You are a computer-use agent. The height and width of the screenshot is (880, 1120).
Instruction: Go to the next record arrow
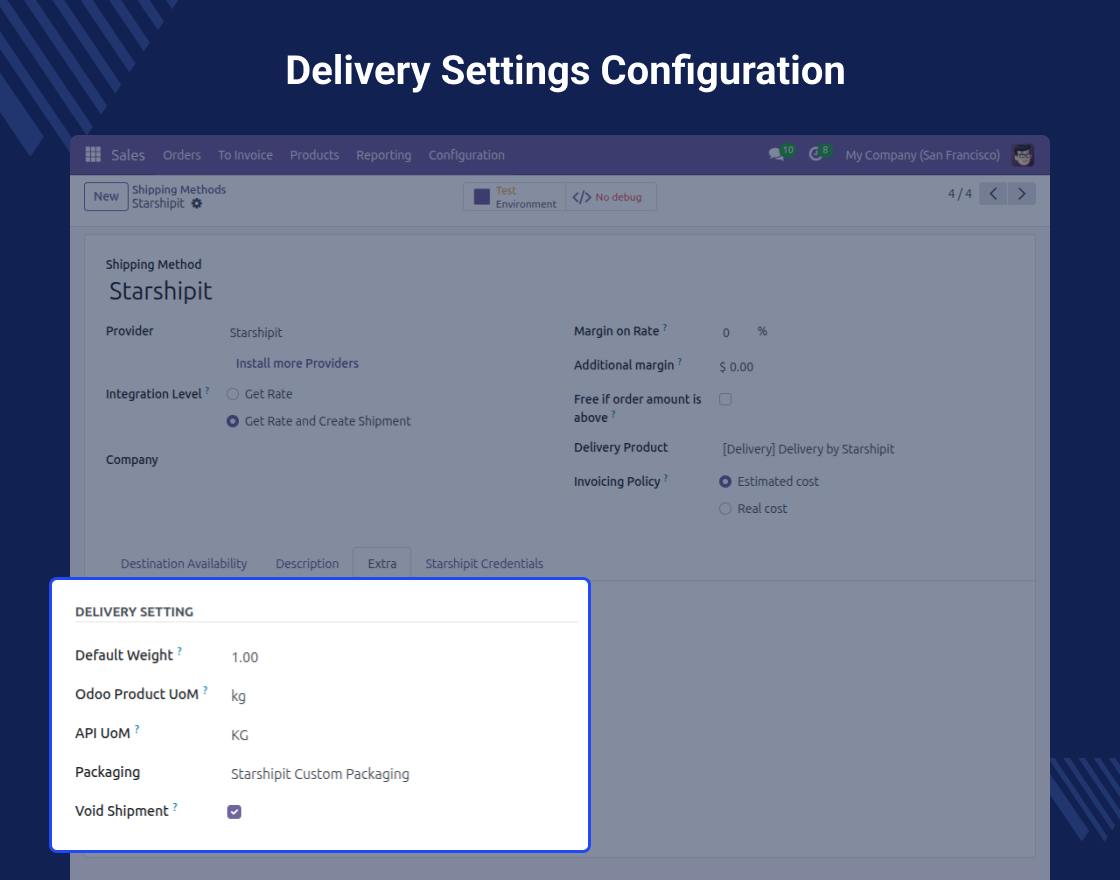coord(1021,194)
